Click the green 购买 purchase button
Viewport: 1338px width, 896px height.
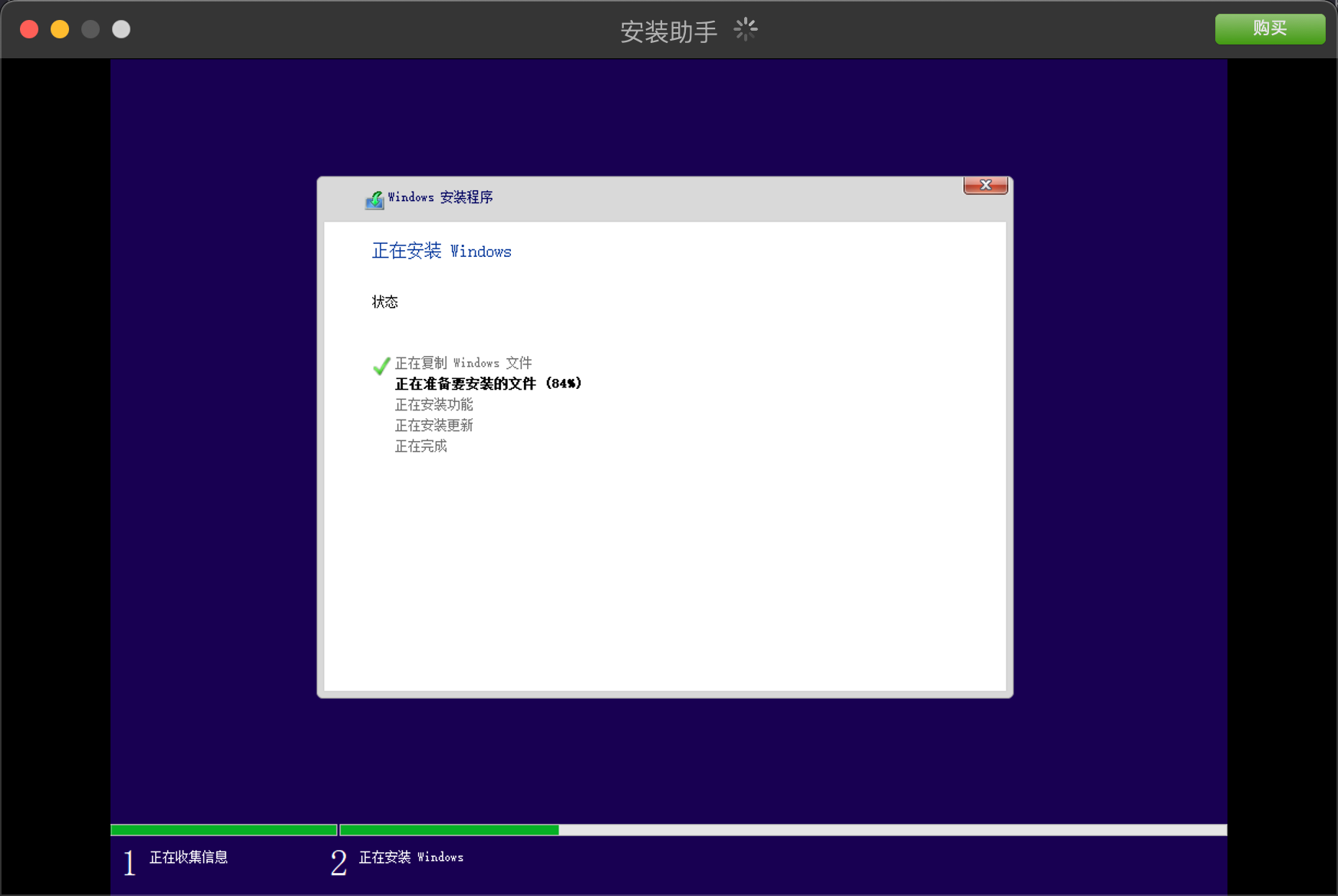pyautogui.click(x=1270, y=28)
